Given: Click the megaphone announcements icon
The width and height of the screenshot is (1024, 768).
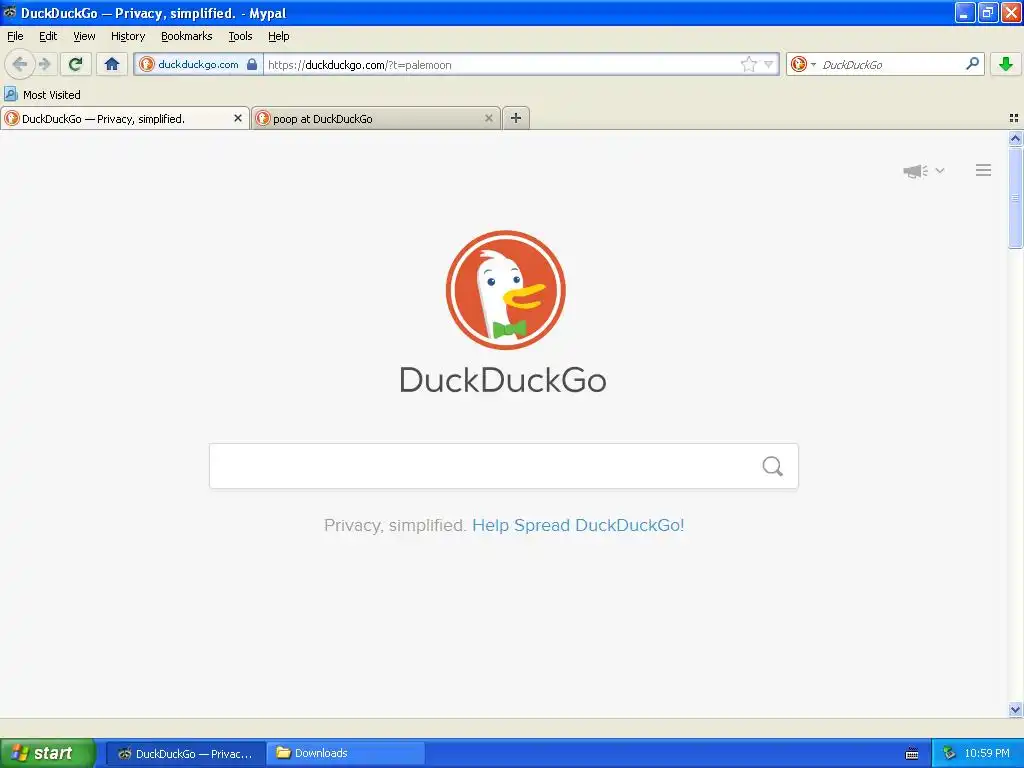Looking at the screenshot, I should 916,171.
